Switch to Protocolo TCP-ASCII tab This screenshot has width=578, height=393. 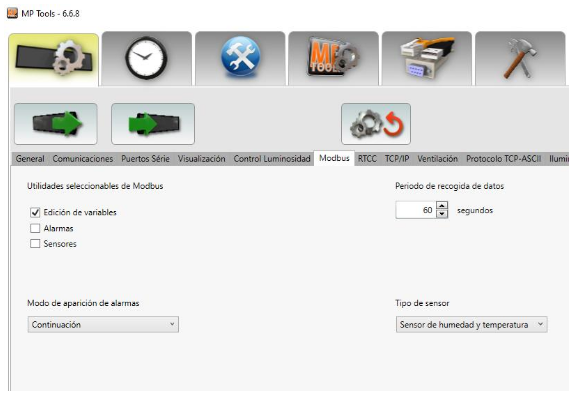pyautogui.click(x=504, y=159)
